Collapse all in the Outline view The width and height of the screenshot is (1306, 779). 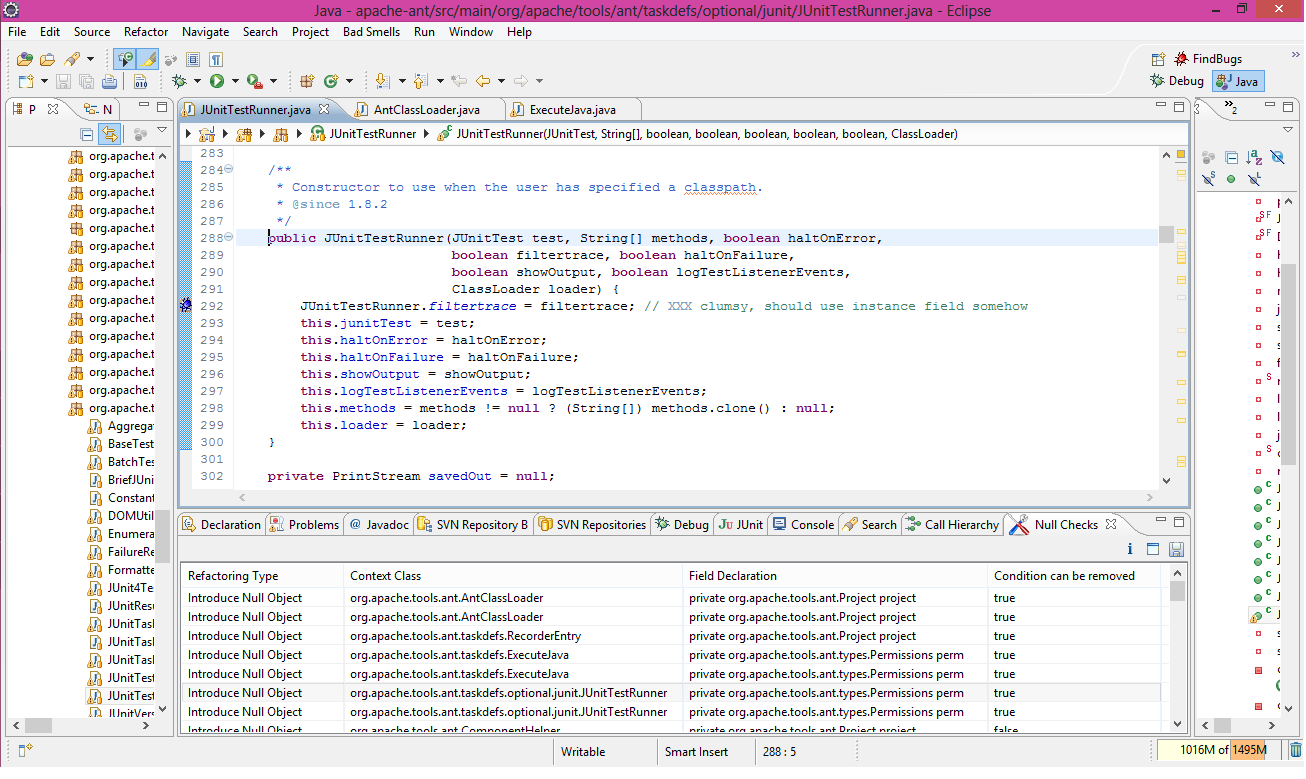[1232, 157]
